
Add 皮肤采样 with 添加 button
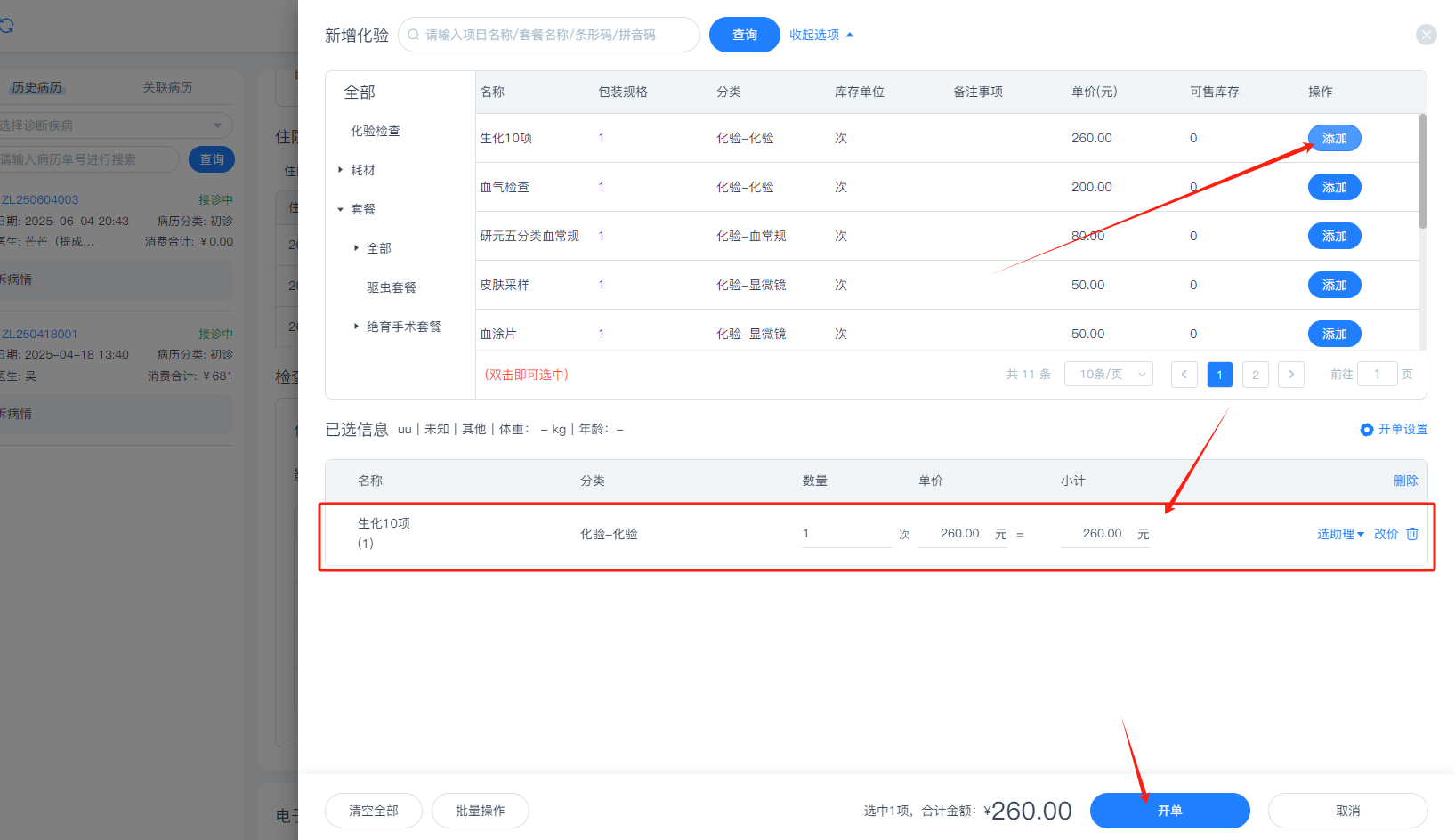1335,285
